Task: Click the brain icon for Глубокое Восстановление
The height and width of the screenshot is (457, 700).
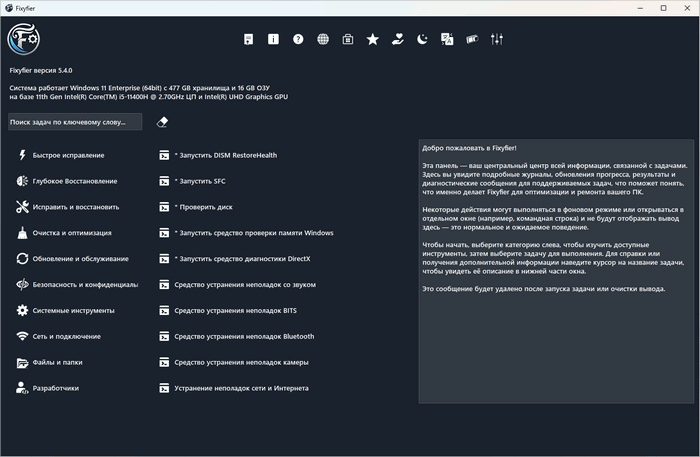Action: [x=22, y=181]
